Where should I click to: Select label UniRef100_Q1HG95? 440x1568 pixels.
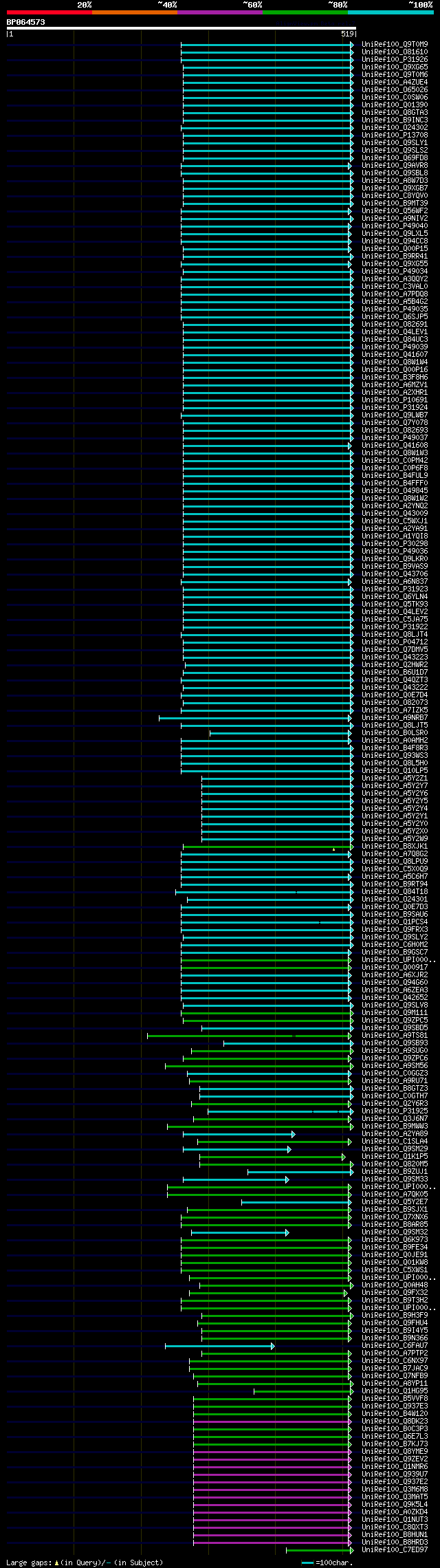pyautogui.click(x=395, y=1391)
